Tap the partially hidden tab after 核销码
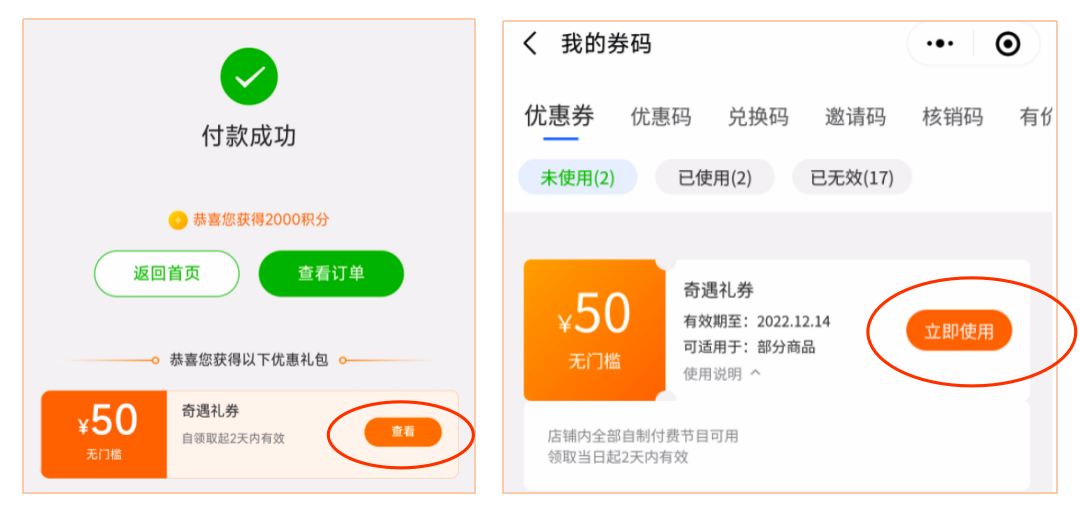Screen dimensions: 1080x516 (x=1035, y=117)
